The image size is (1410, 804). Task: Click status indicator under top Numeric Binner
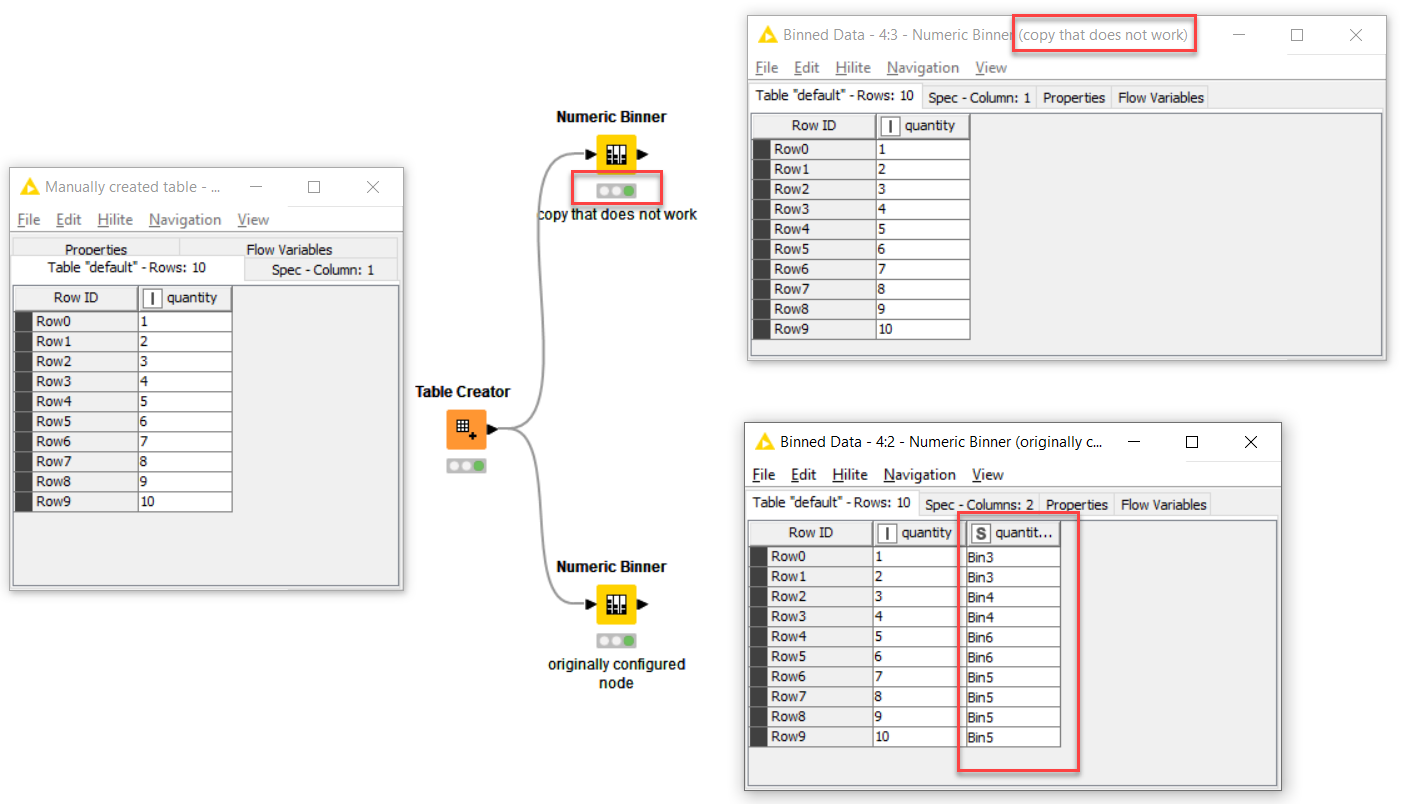coord(616,190)
